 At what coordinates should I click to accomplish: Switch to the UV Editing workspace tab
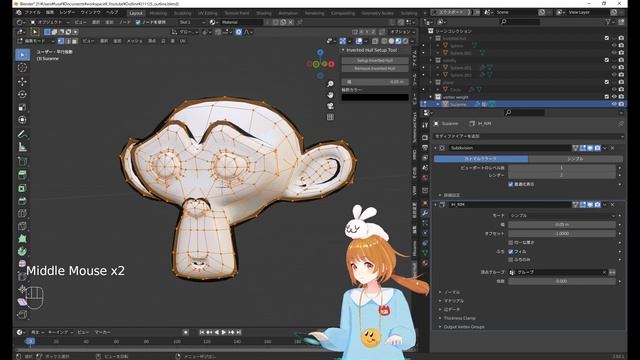point(208,13)
